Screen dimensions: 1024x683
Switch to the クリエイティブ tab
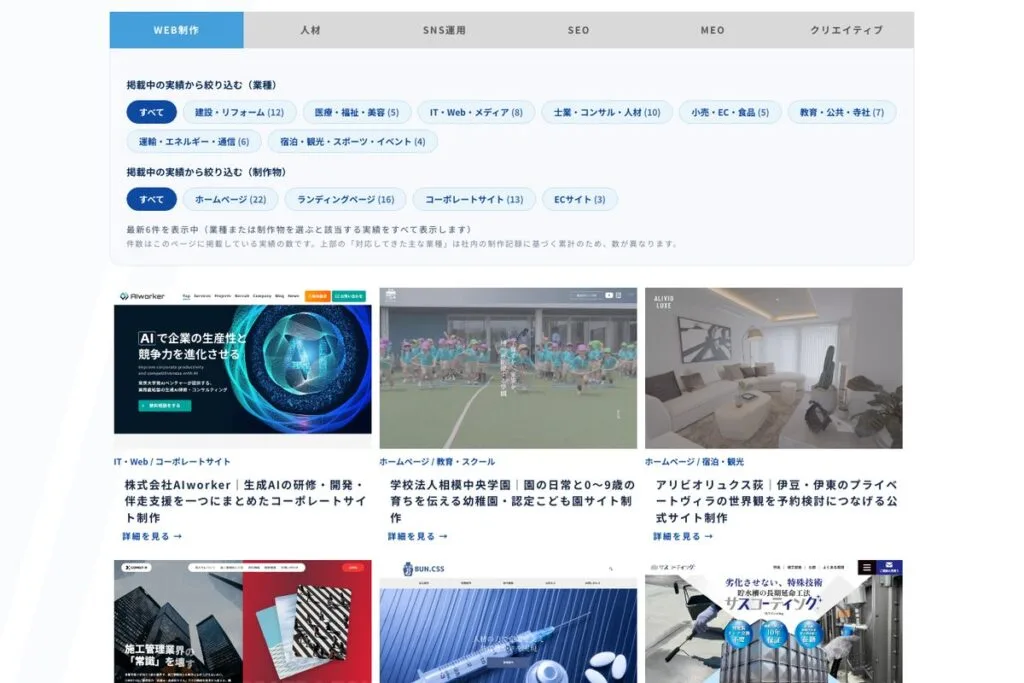pos(847,30)
